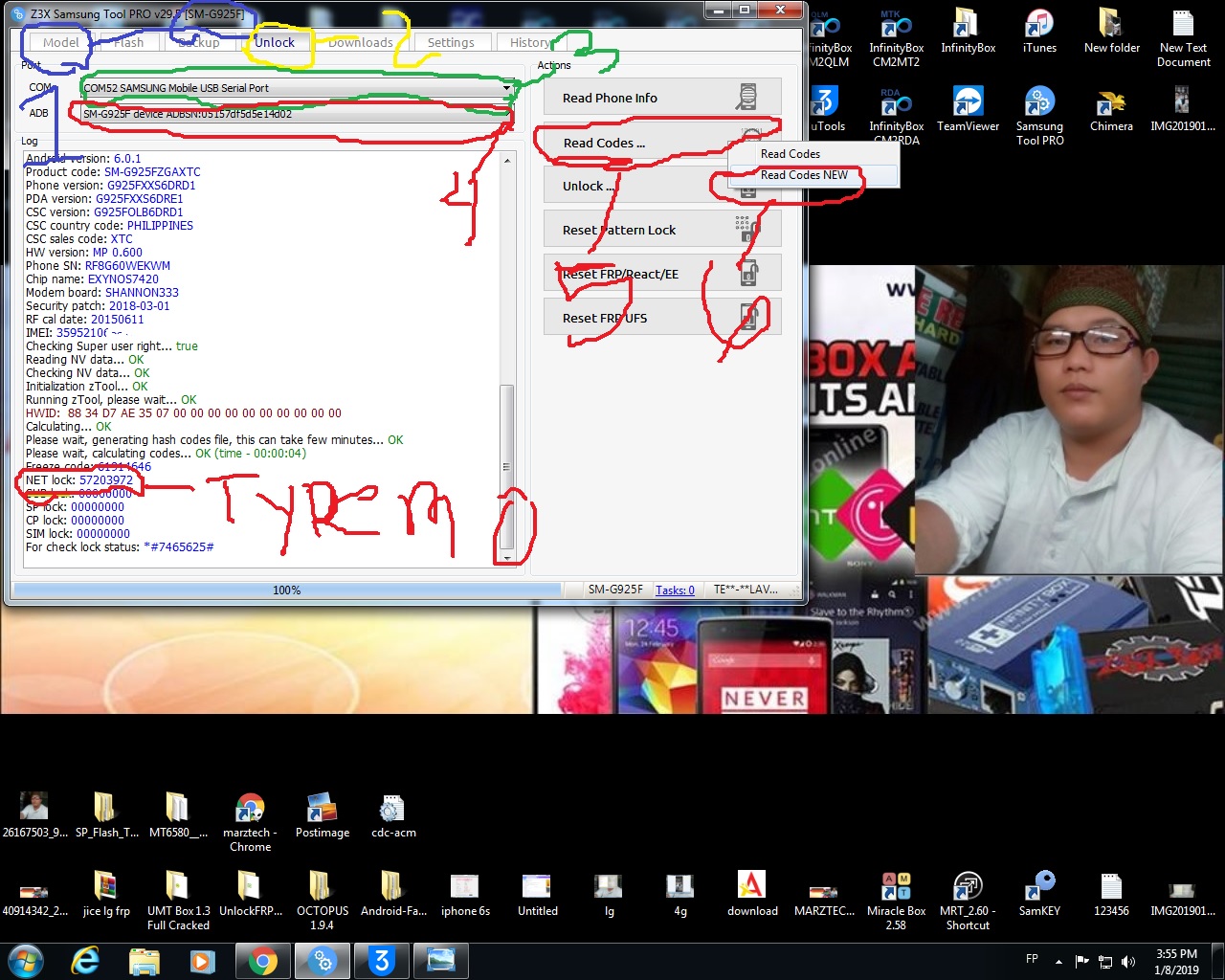Choose Read Codes from the popup menu
Screen dimensions: 1225x980
point(813,154)
